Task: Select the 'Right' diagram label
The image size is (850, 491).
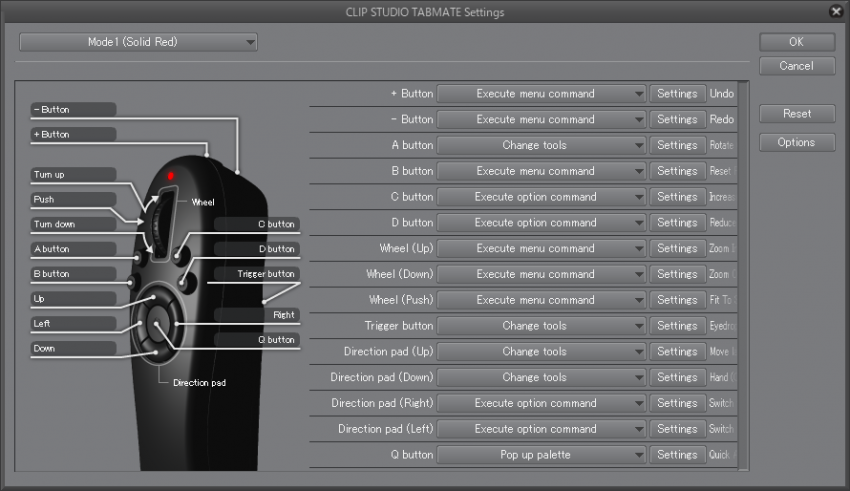Action: point(257,315)
